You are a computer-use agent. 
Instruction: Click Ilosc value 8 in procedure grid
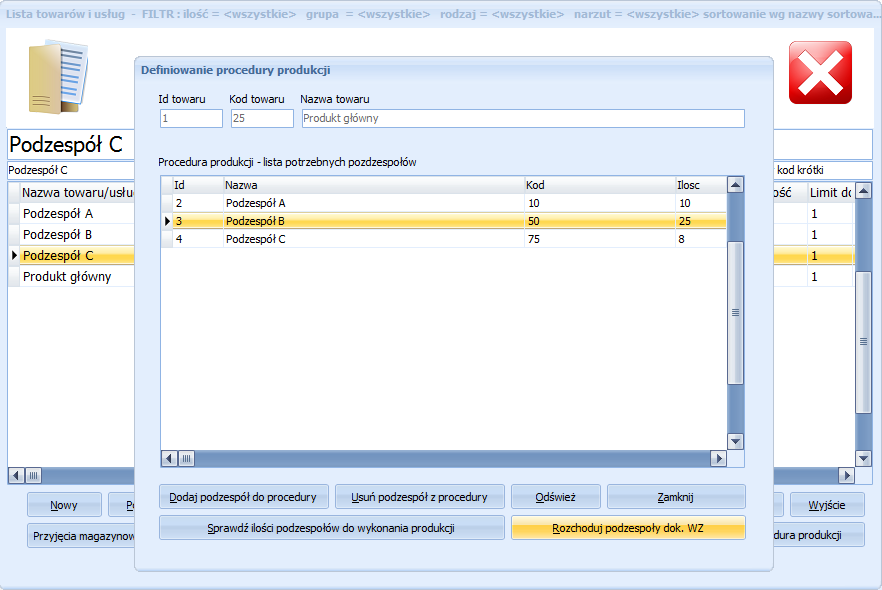click(x=681, y=239)
